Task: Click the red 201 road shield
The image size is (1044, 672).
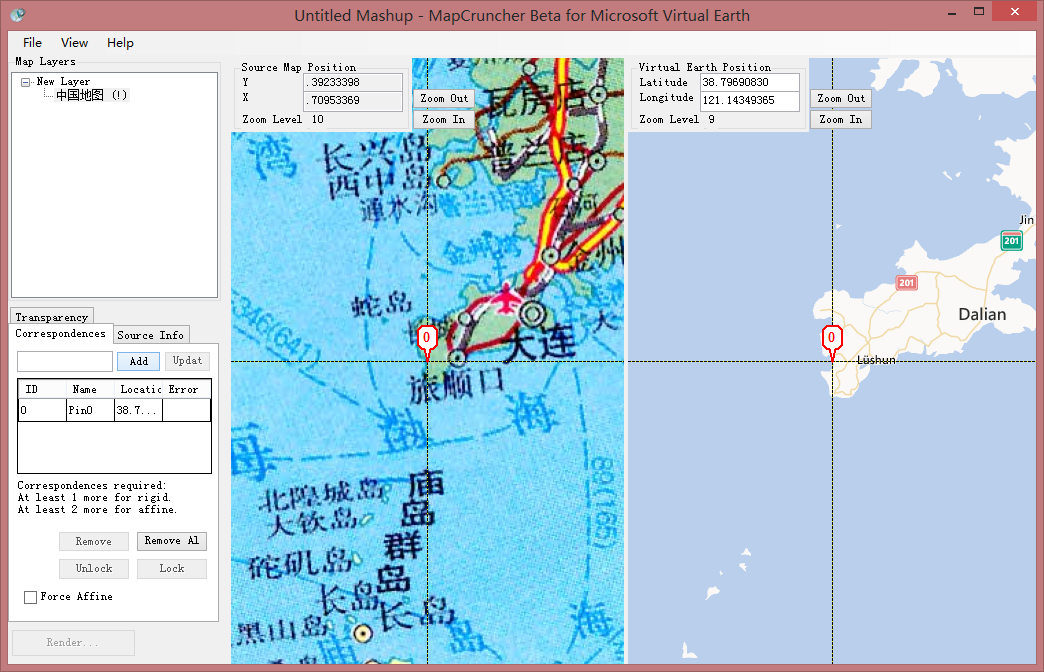Action: [x=906, y=282]
